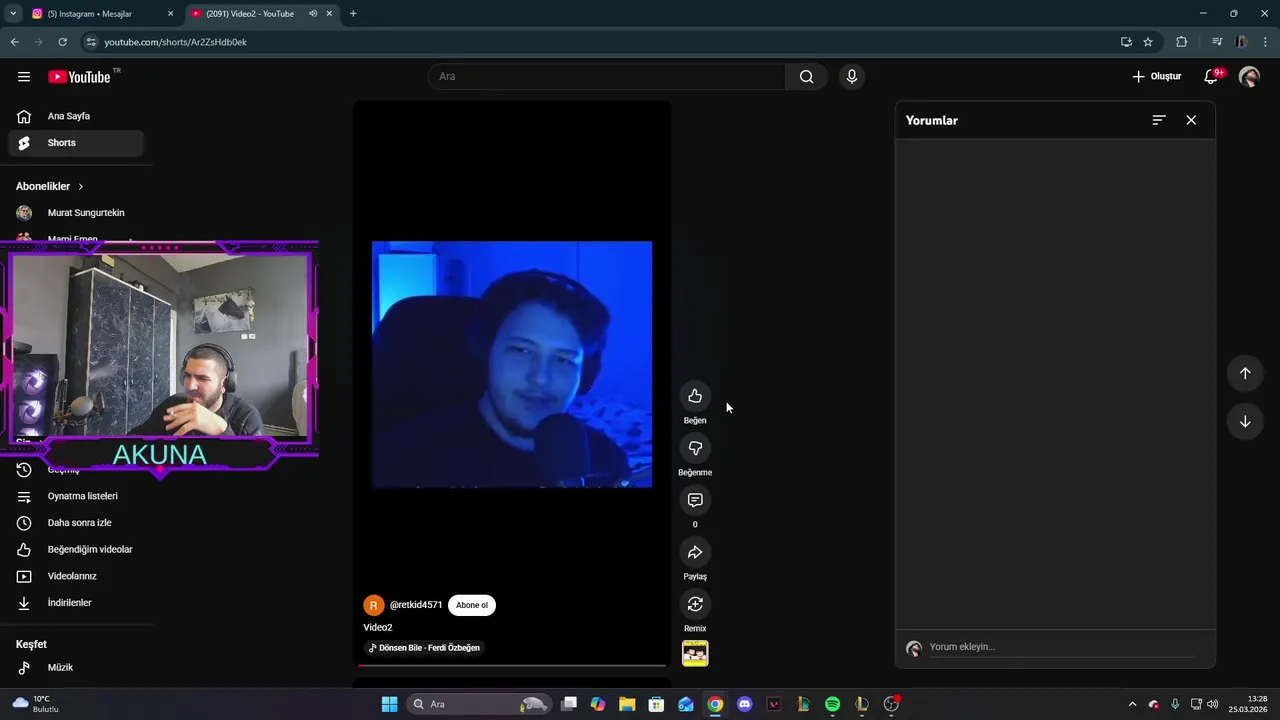Open the tab search dropdown
Image resolution: width=1280 pixels, height=720 pixels.
13,14
